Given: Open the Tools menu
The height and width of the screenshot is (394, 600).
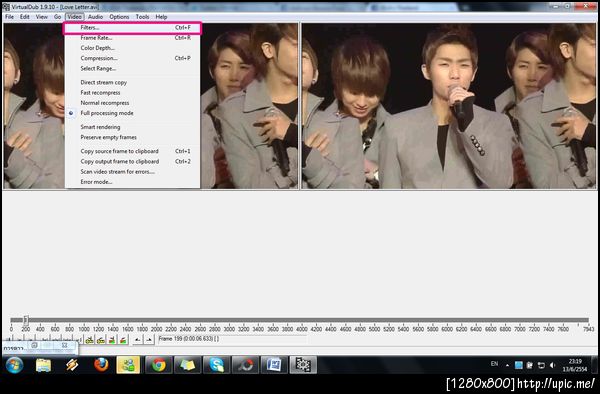Looking at the screenshot, I should click(x=142, y=17).
